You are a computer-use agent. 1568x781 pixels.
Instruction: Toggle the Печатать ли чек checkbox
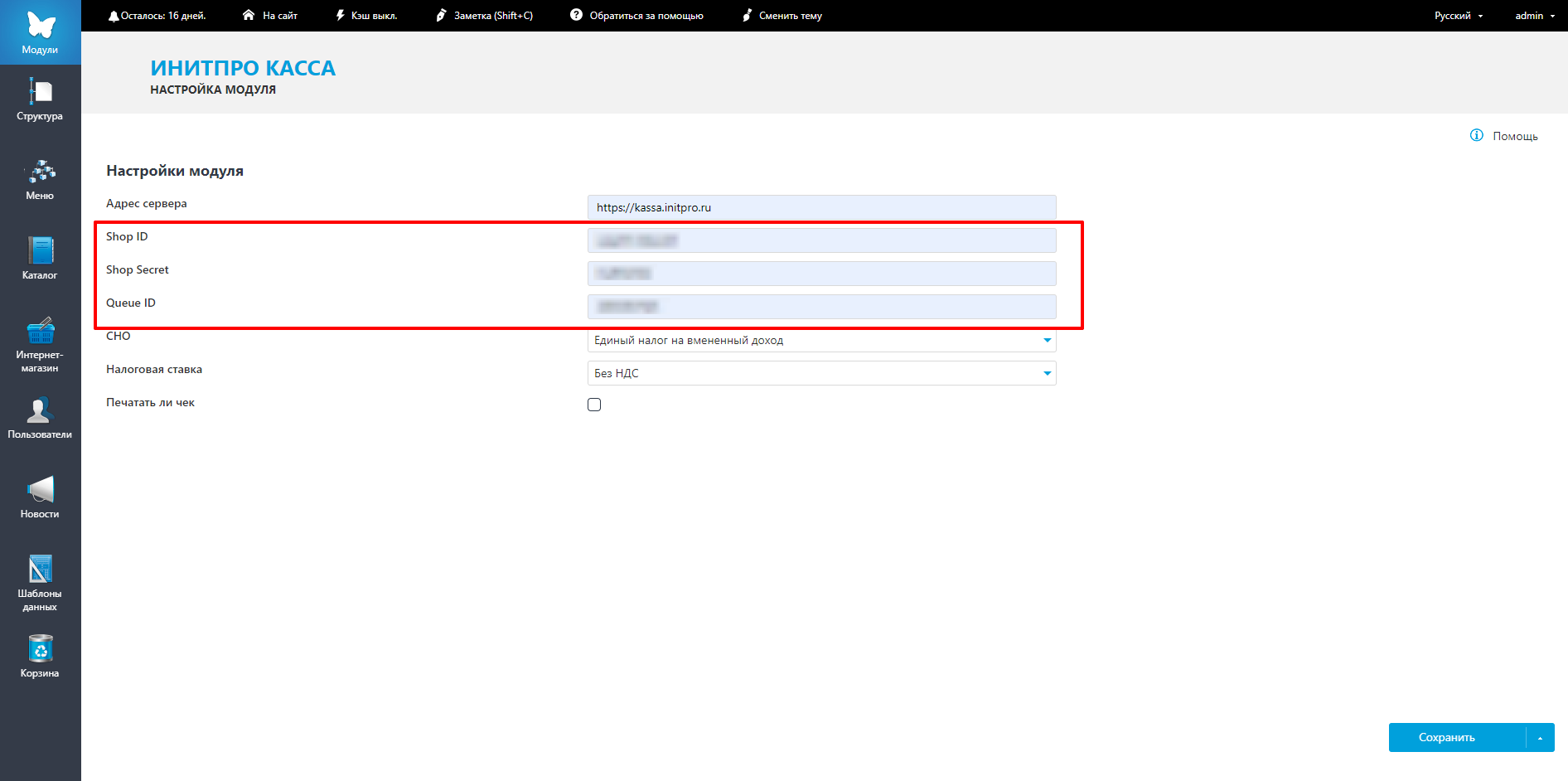point(594,405)
